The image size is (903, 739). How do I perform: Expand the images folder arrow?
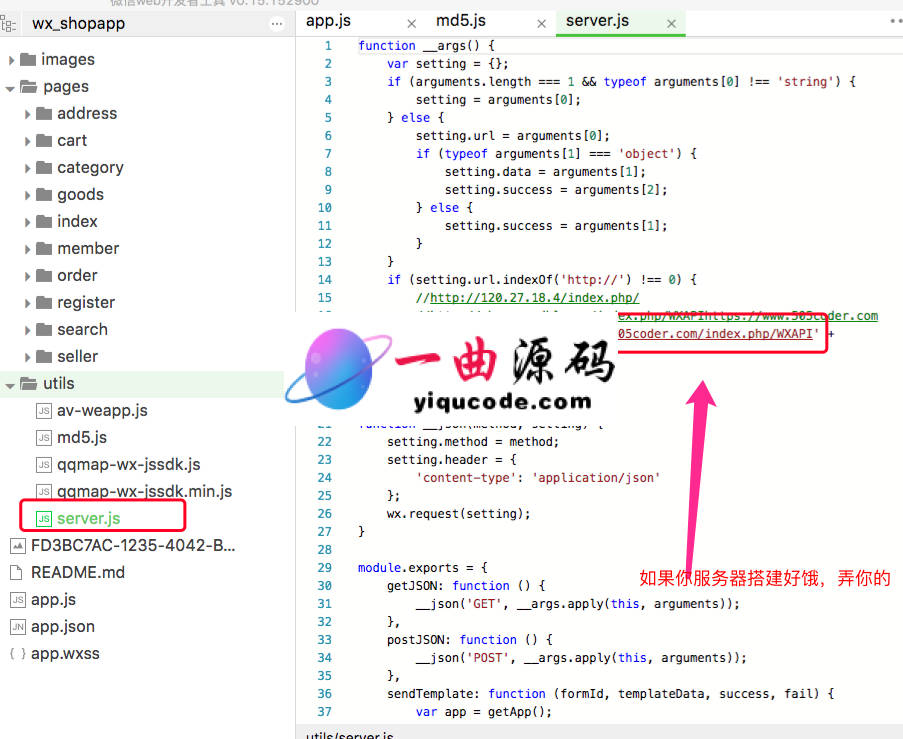coord(12,60)
